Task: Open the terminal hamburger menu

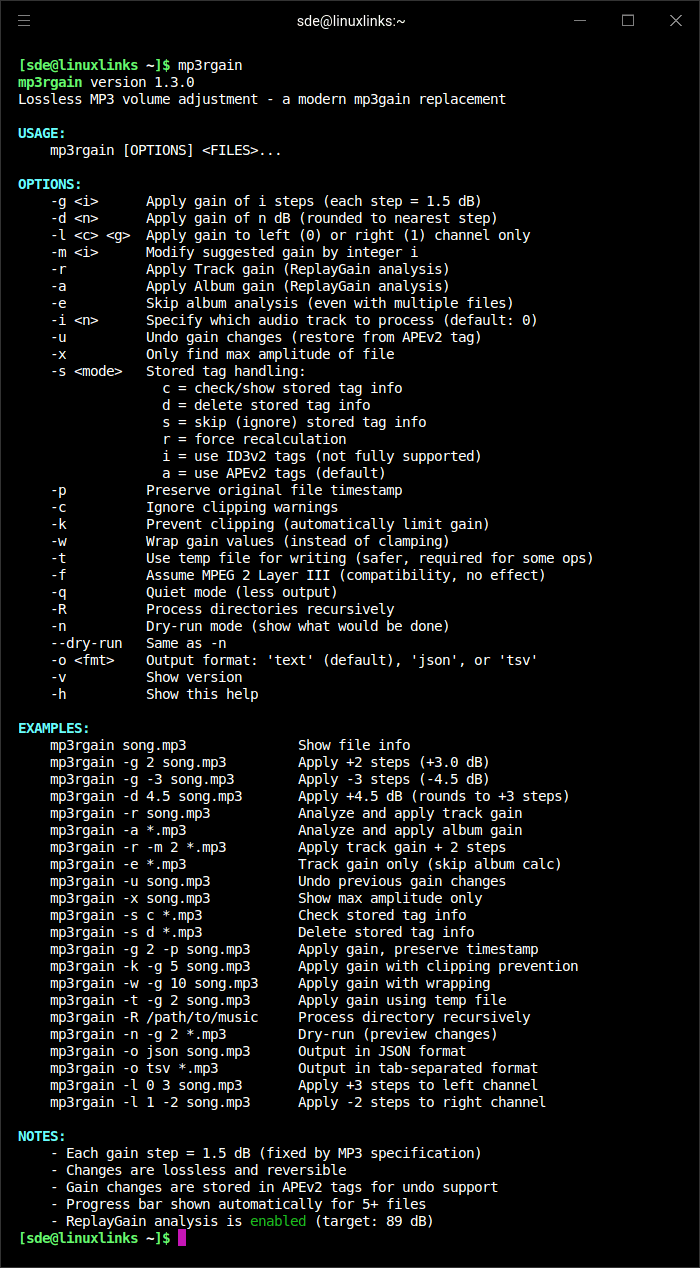Action: (25, 20)
